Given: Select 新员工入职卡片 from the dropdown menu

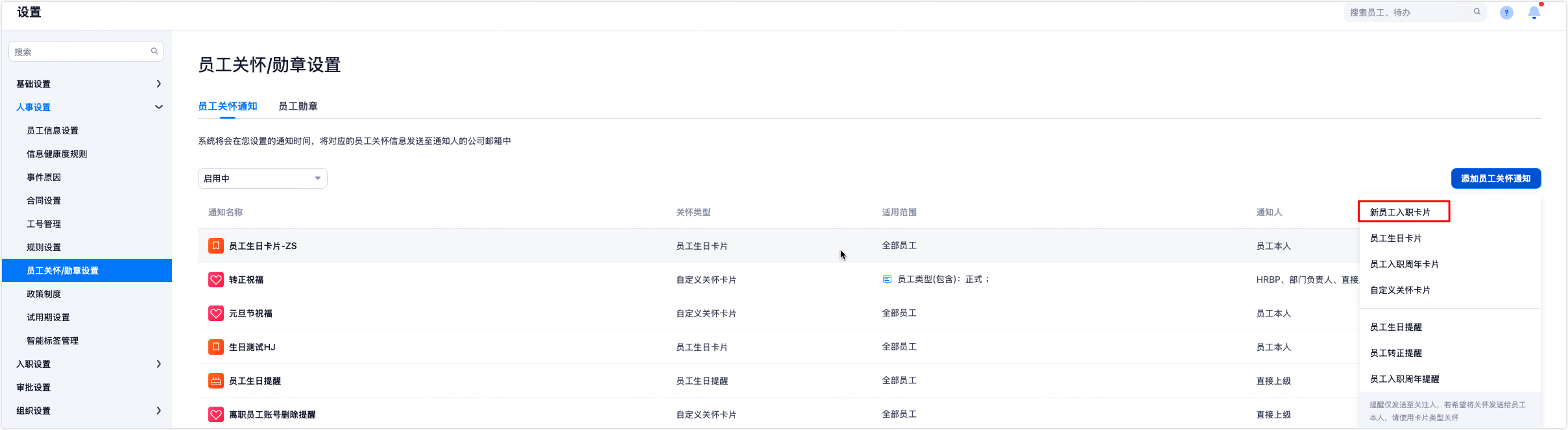Looking at the screenshot, I should click(x=1400, y=212).
